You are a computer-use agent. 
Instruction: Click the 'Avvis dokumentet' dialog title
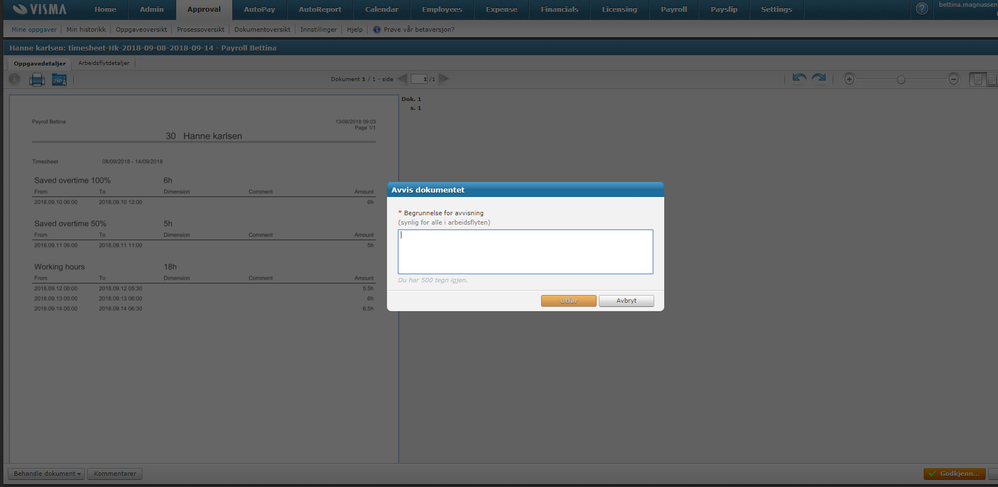pos(428,190)
